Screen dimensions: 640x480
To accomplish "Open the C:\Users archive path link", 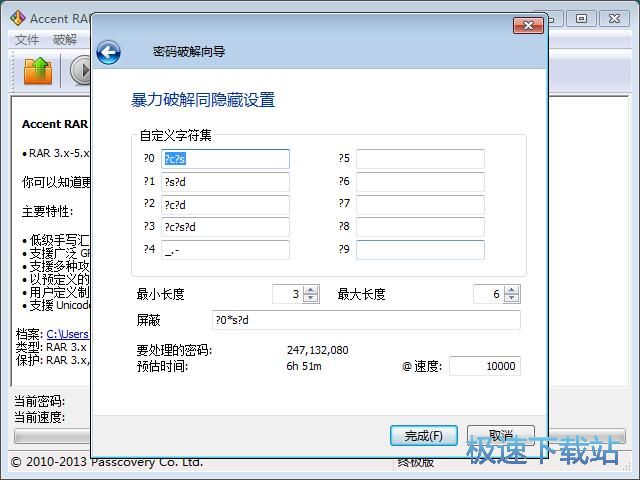I will [67, 334].
